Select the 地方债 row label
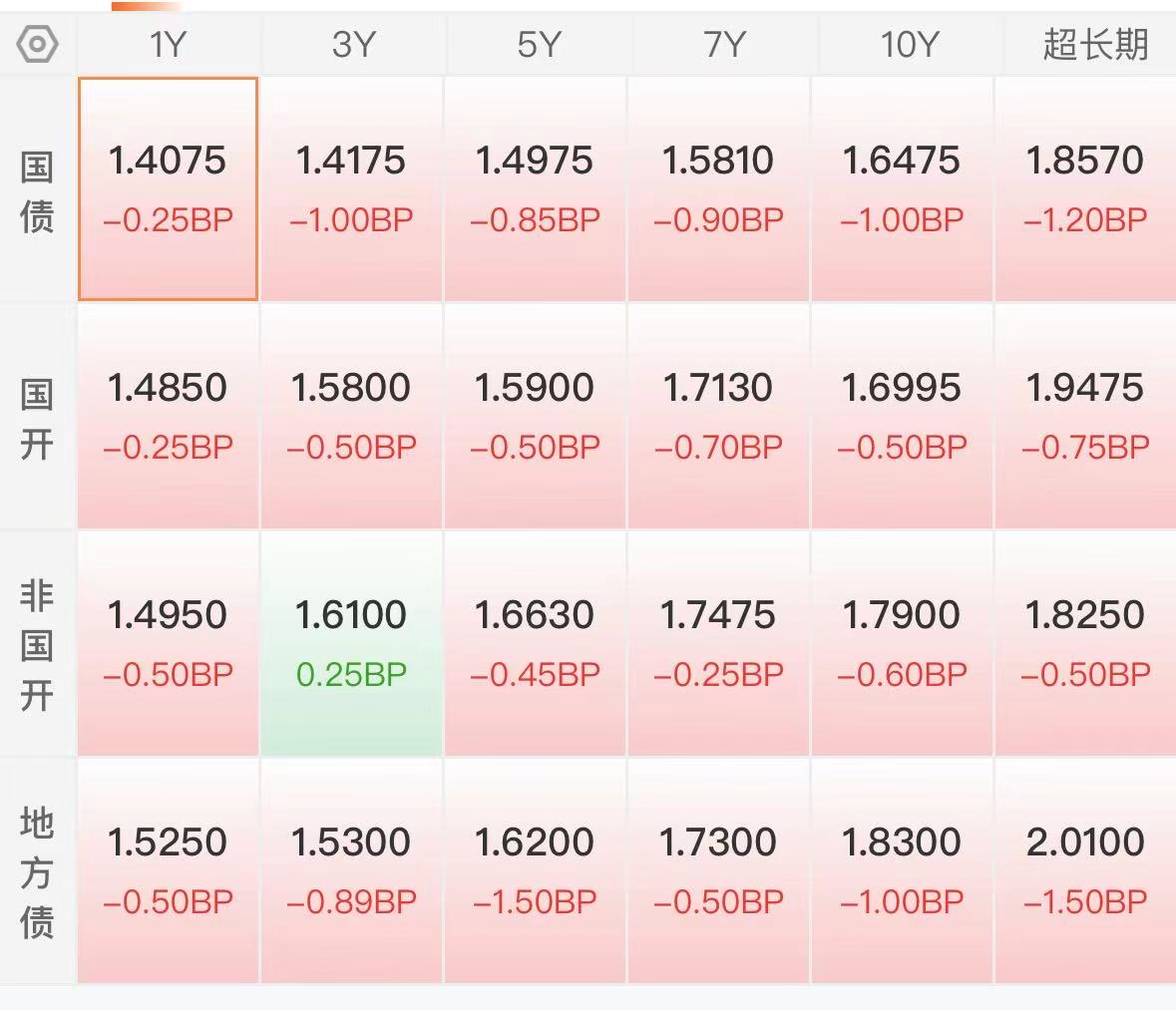Screen dimensions: 1176x1010 pos(37,872)
